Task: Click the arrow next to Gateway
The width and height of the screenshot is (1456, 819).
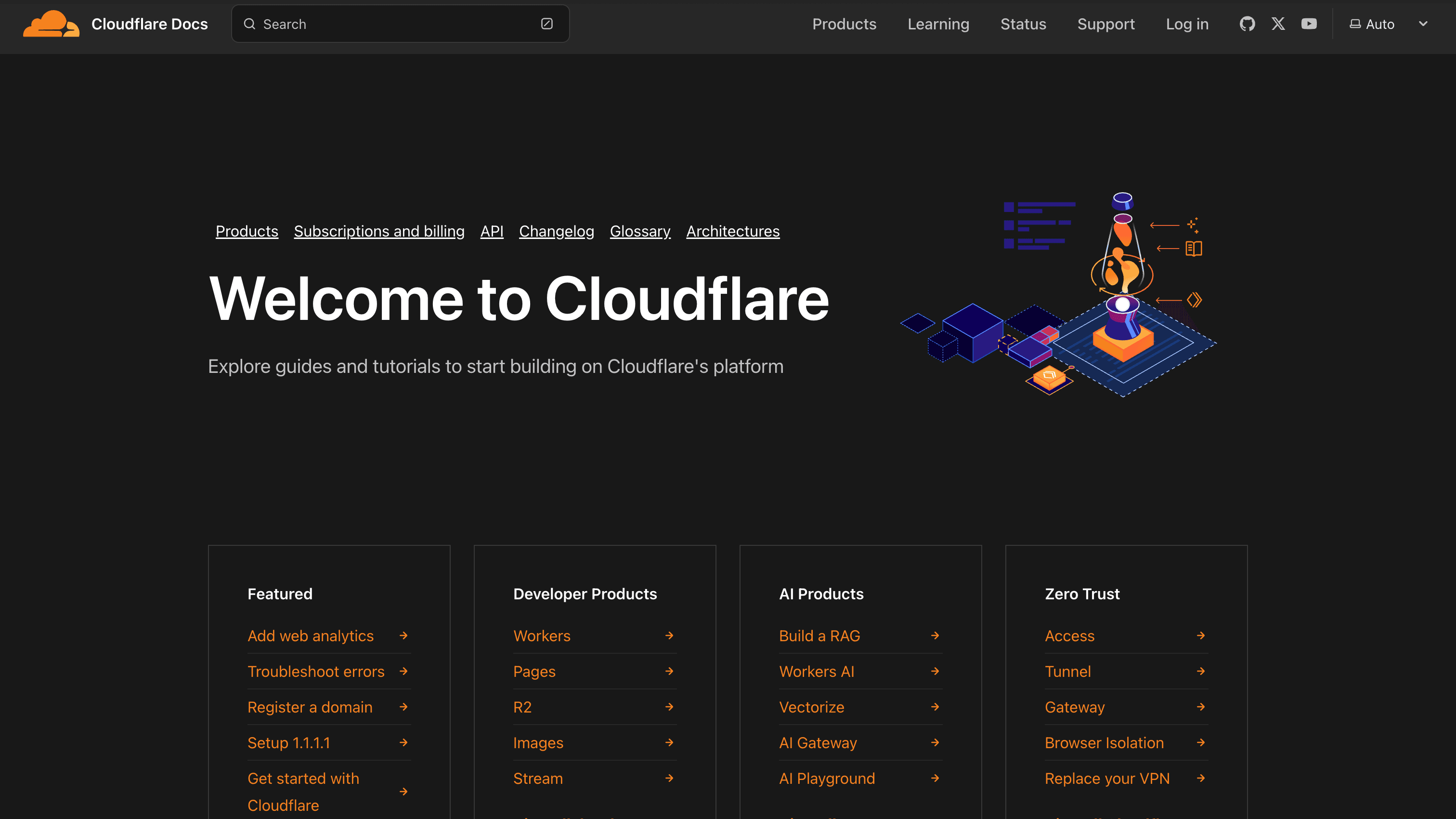Action: [x=1200, y=707]
